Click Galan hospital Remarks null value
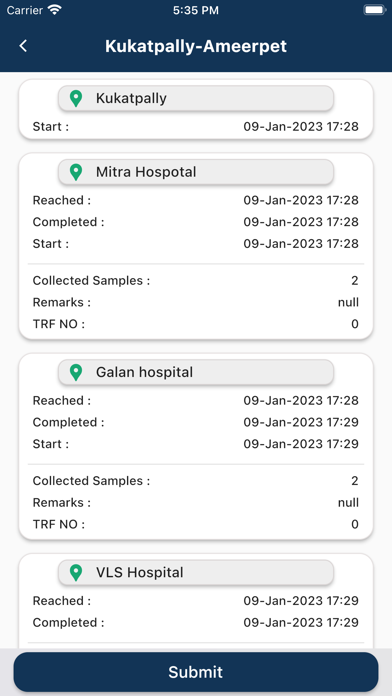392x696 pixels. (x=348, y=502)
